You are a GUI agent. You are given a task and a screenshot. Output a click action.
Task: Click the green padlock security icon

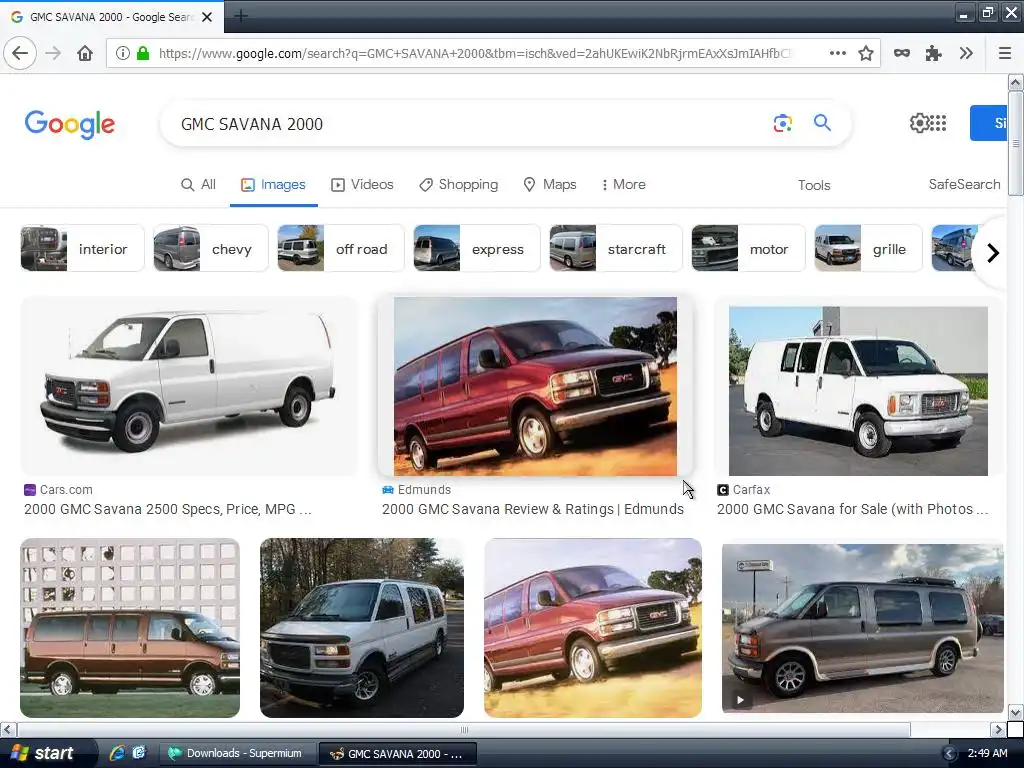143,53
